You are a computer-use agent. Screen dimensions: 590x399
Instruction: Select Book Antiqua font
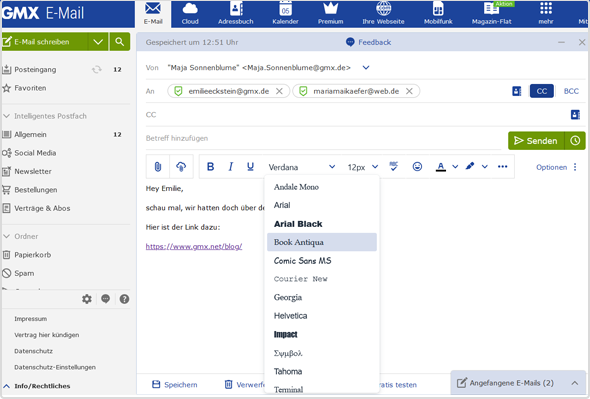[322, 242]
